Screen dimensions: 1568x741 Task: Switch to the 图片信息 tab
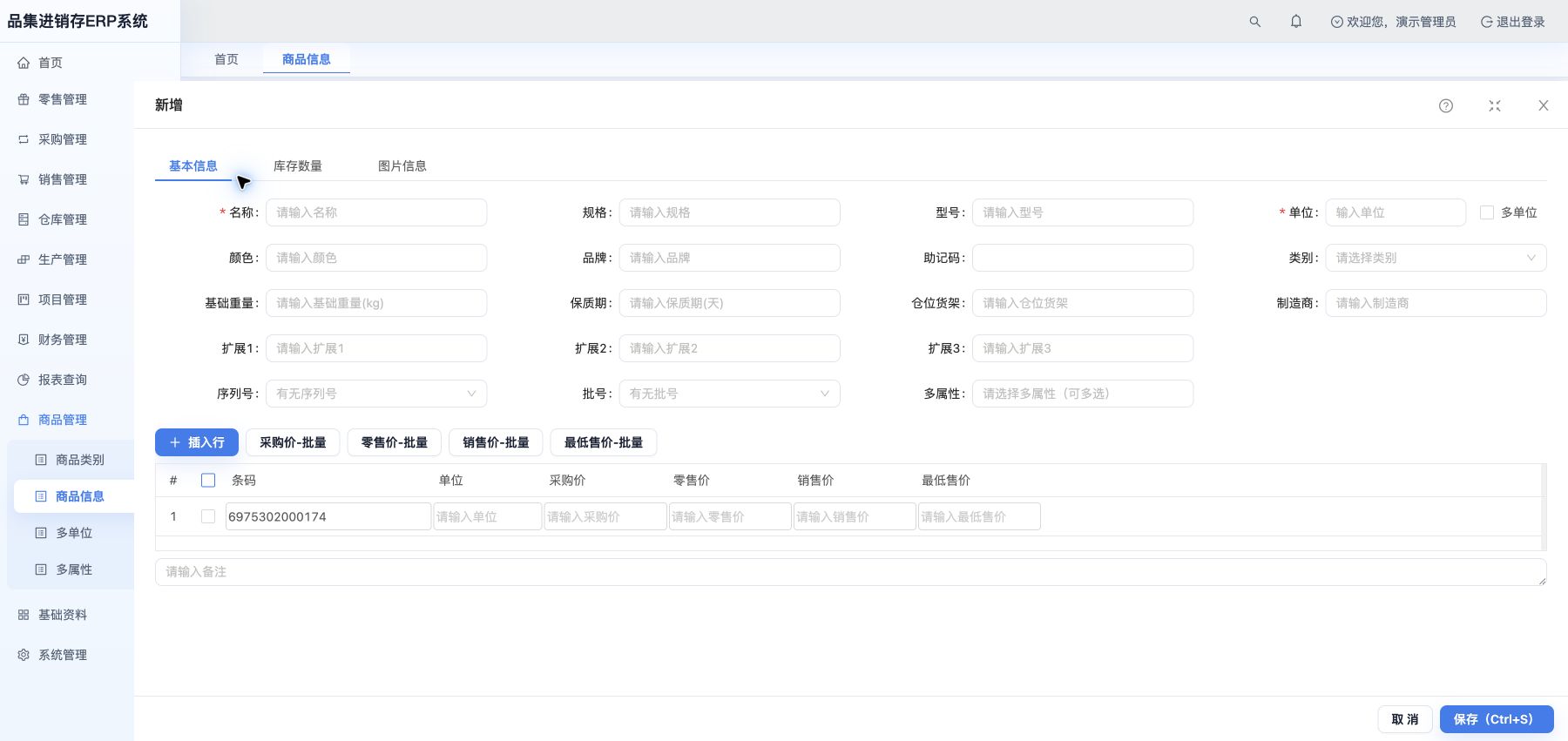402,166
